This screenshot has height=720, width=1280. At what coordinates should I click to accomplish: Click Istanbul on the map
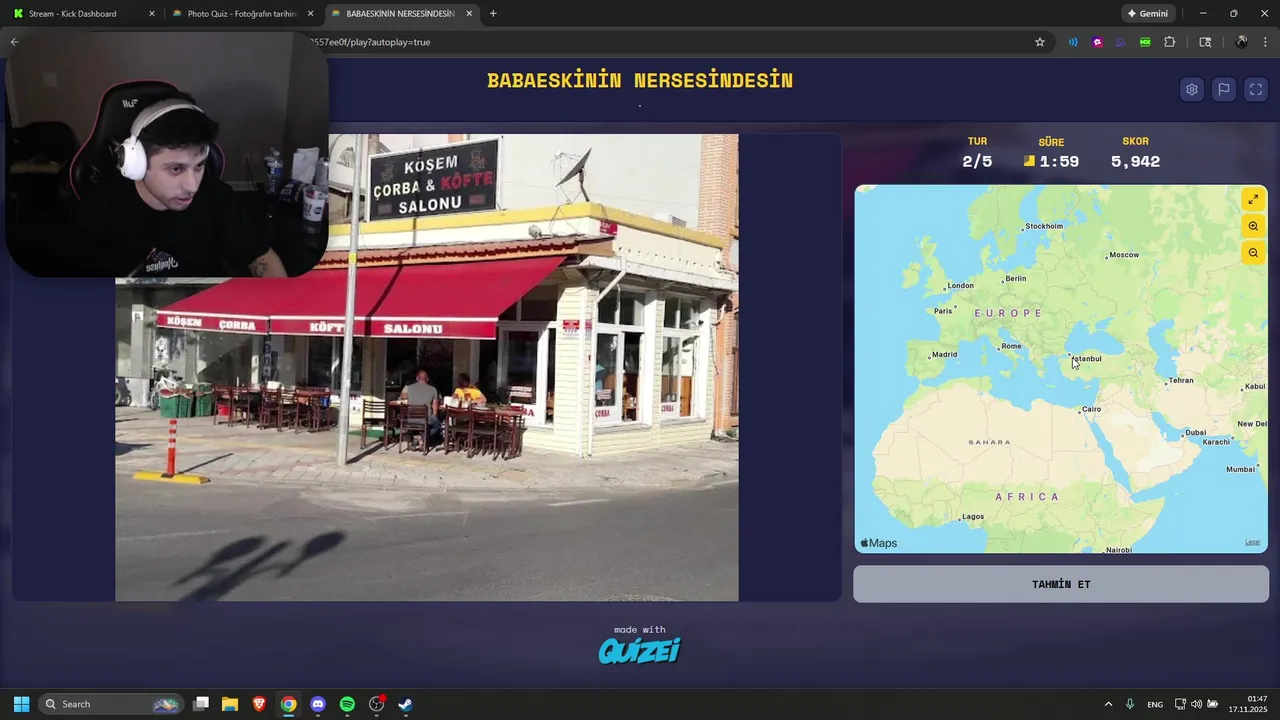pyautogui.click(x=1085, y=358)
